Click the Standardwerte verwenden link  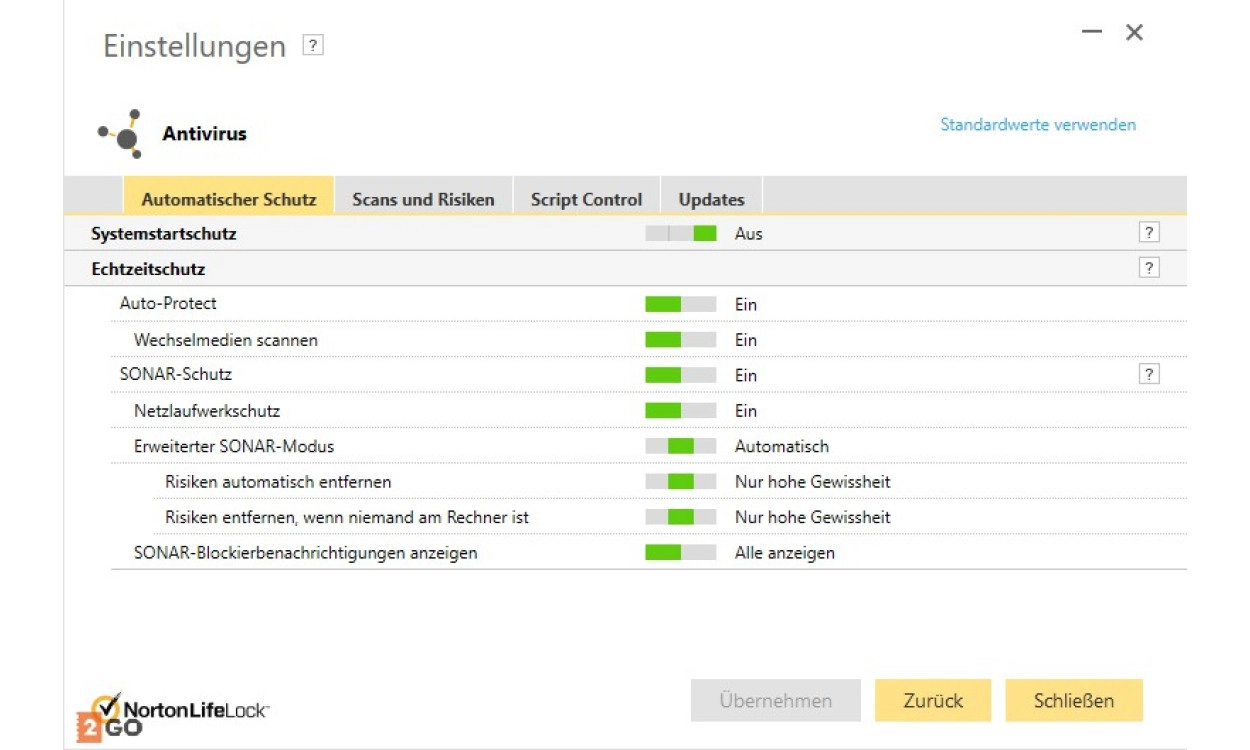[x=1037, y=125]
